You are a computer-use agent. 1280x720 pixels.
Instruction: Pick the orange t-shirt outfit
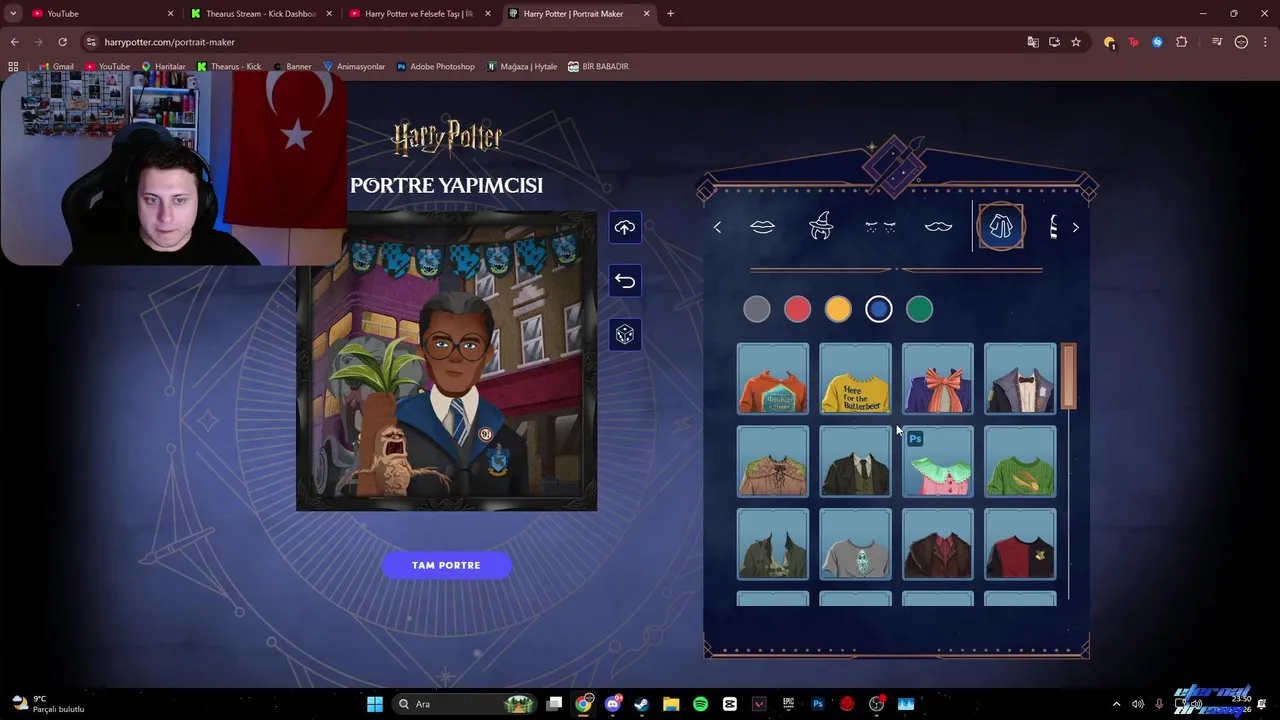(773, 379)
